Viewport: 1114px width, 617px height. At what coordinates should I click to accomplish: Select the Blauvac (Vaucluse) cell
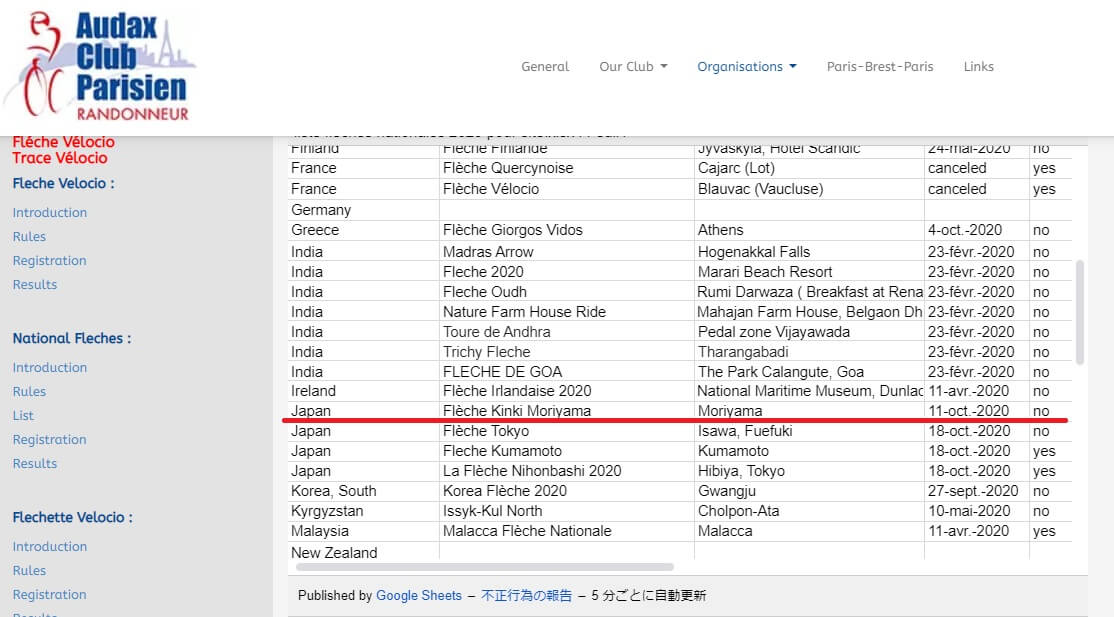click(809, 189)
